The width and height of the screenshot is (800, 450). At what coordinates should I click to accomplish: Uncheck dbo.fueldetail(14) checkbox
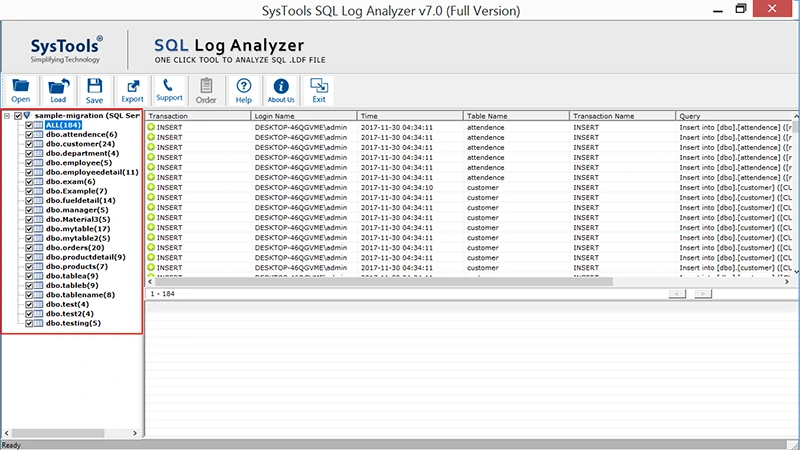click(29, 201)
